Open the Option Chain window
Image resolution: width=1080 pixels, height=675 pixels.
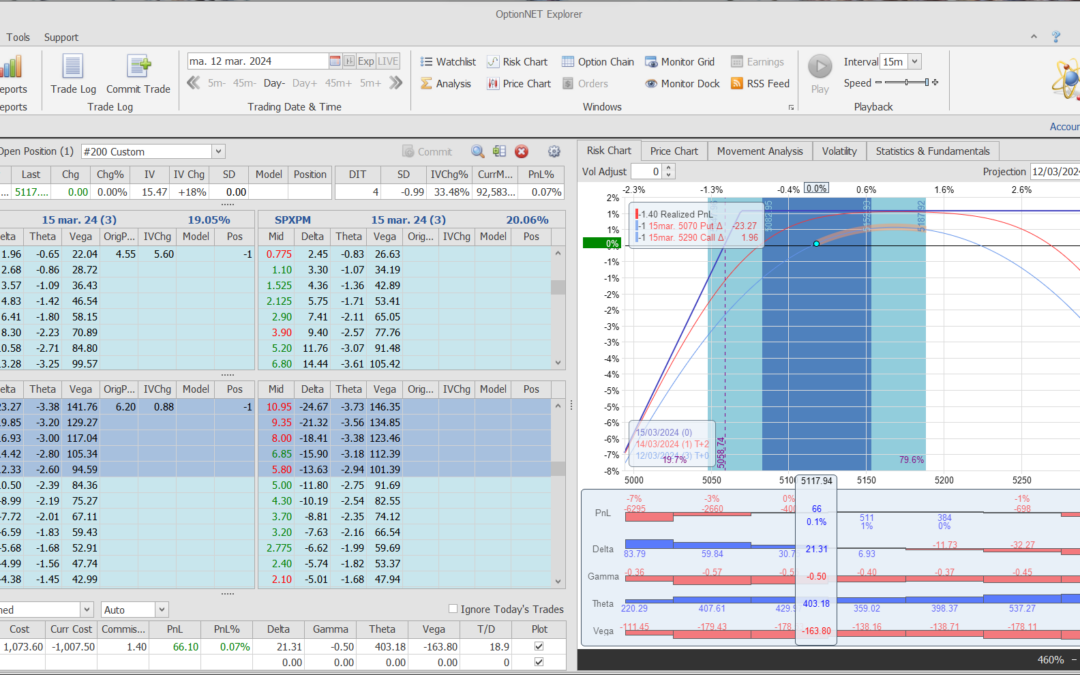[597, 62]
